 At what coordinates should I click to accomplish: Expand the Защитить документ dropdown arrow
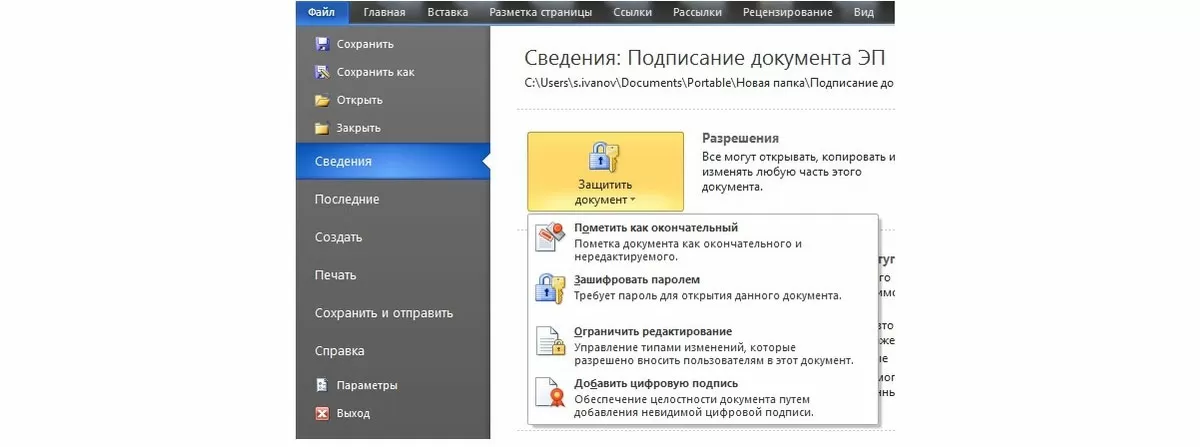pyautogui.click(x=633, y=200)
